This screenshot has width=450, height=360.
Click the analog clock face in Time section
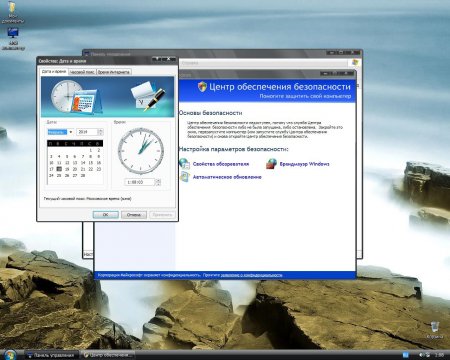[141, 151]
